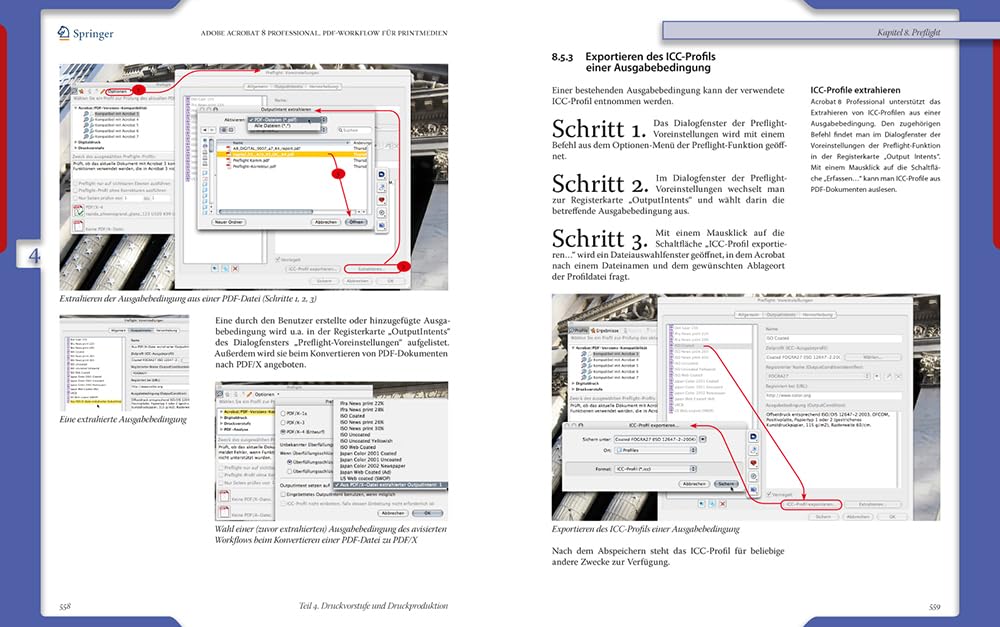Viewport: 1000px width, 627px height.
Task: Open the Ort dropdown showing 'Profiles'
Action: 656,450
